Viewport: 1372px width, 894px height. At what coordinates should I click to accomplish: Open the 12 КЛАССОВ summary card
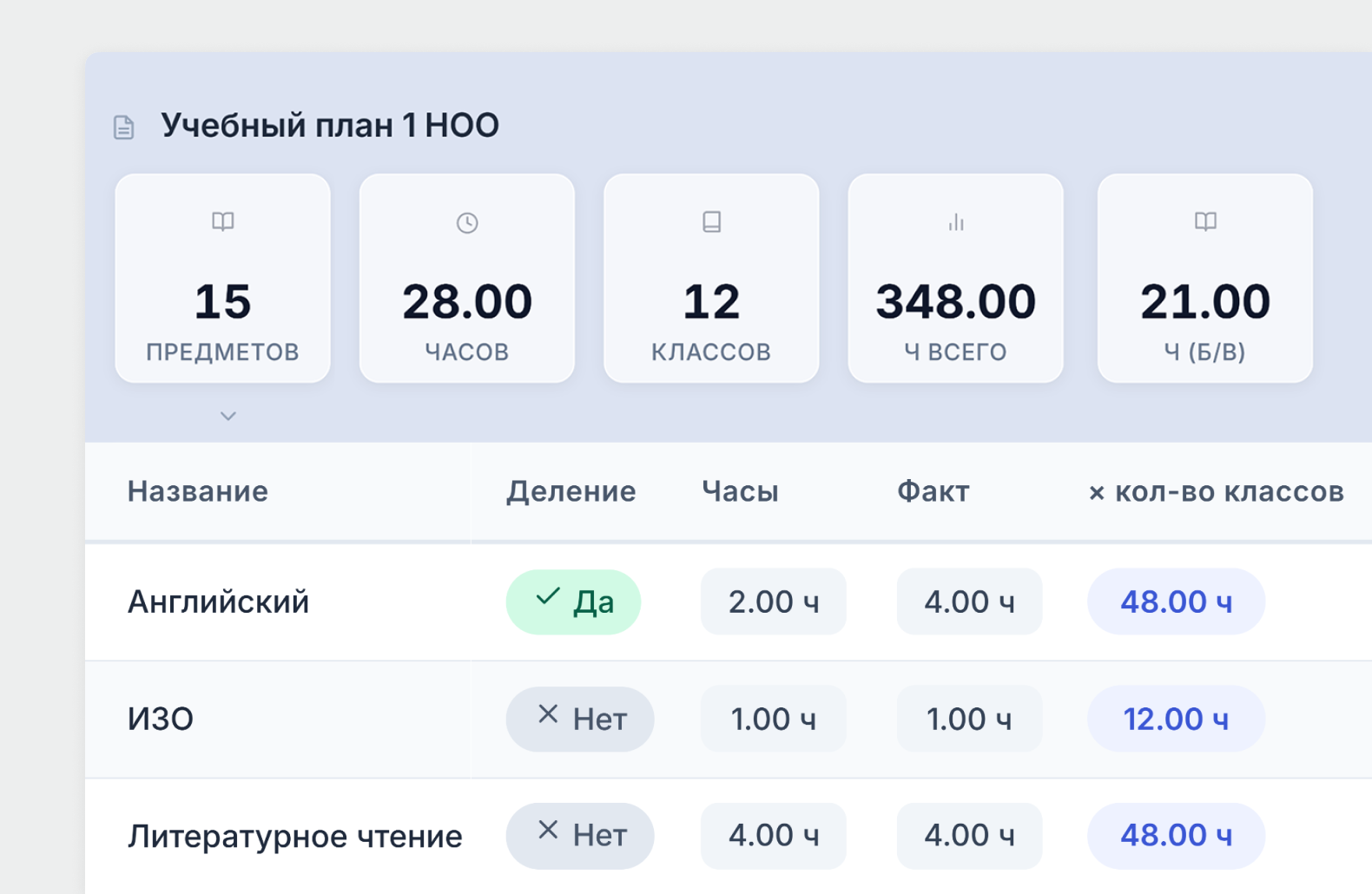[x=712, y=279]
